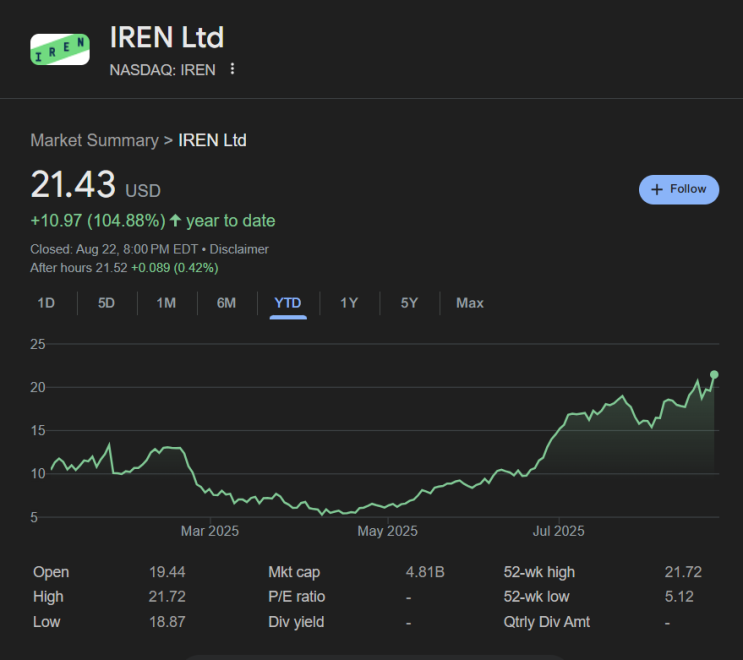
Task: Click the 21.43 USD price value
Action: point(95,184)
